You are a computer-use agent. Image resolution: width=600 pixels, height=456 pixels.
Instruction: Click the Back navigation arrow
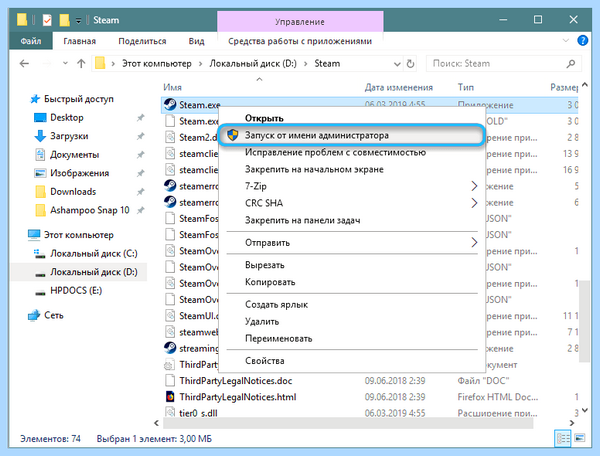24,64
